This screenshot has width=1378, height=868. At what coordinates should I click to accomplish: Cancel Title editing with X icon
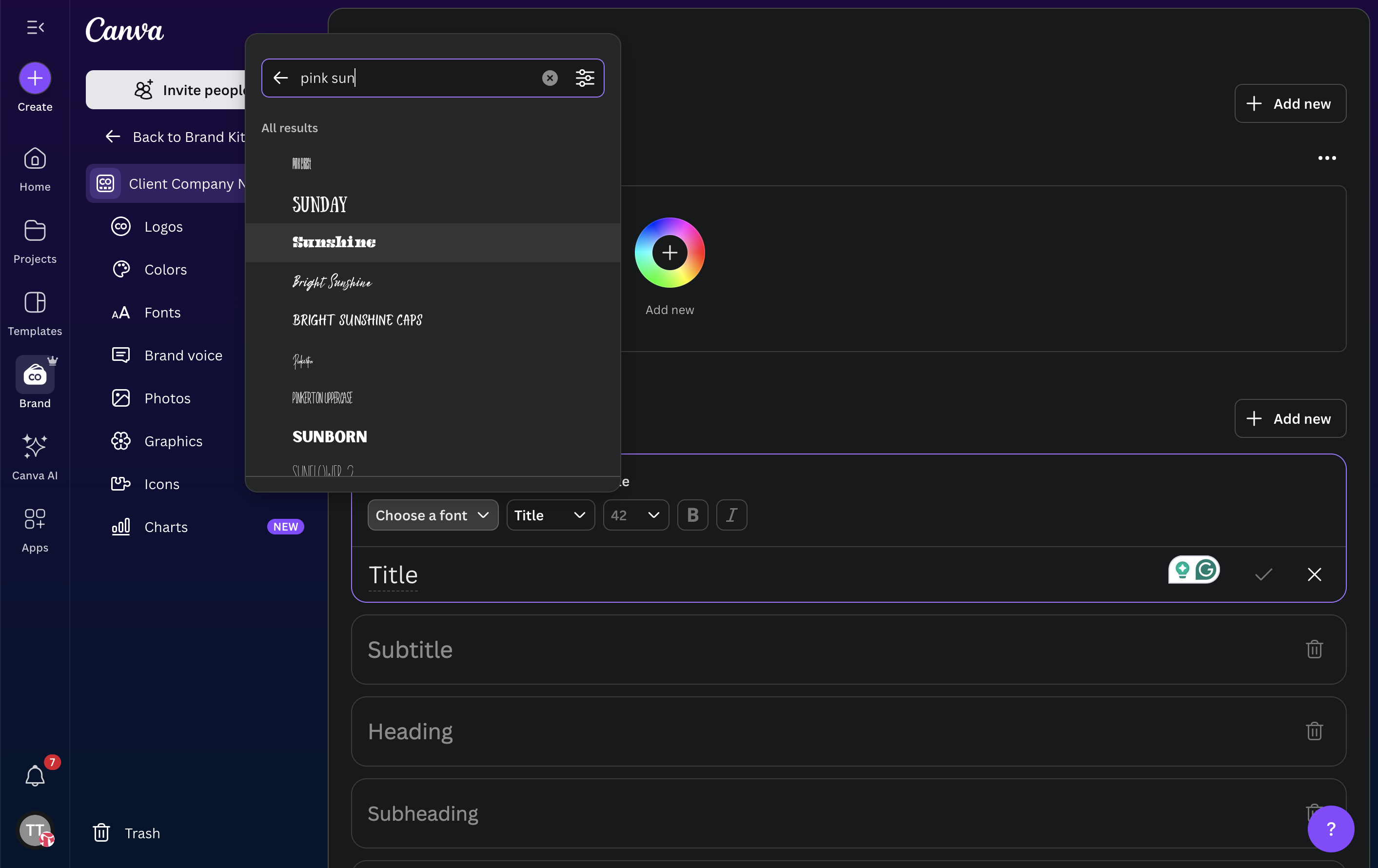tap(1315, 574)
